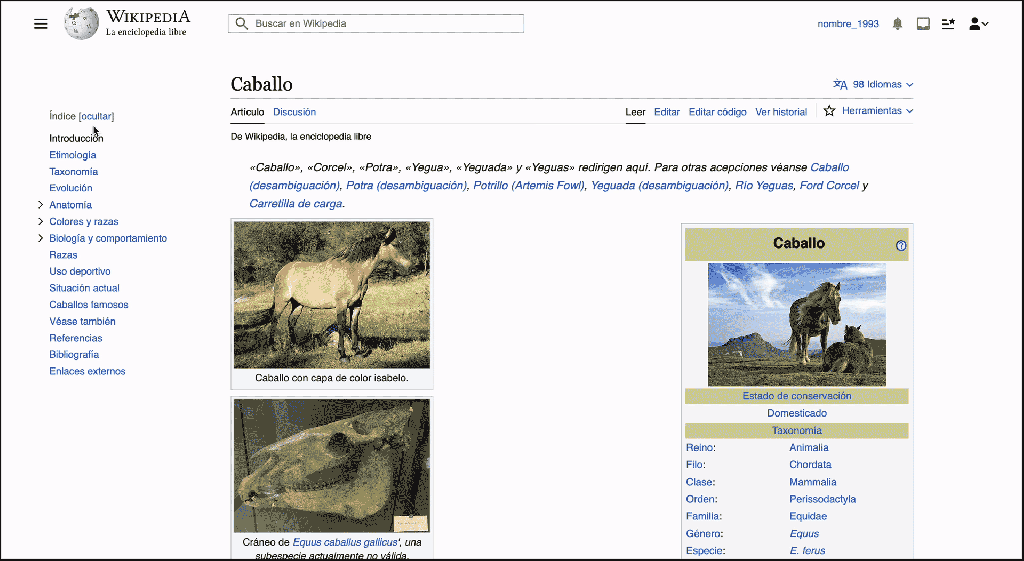Image resolution: width=1024 pixels, height=561 pixels.
Task: Click the search magnifier icon
Action: (242, 24)
